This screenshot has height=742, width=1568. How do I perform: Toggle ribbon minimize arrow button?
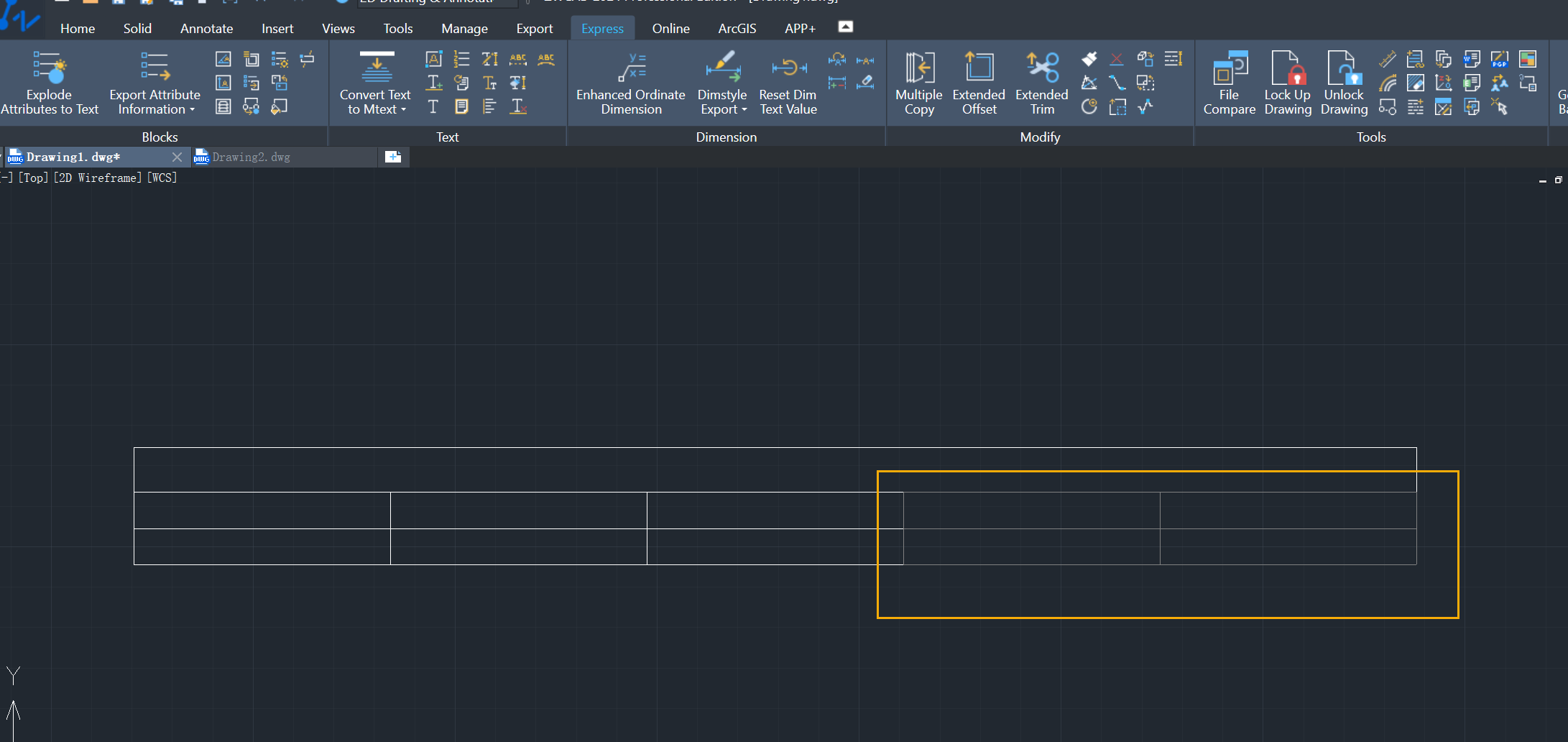846,27
